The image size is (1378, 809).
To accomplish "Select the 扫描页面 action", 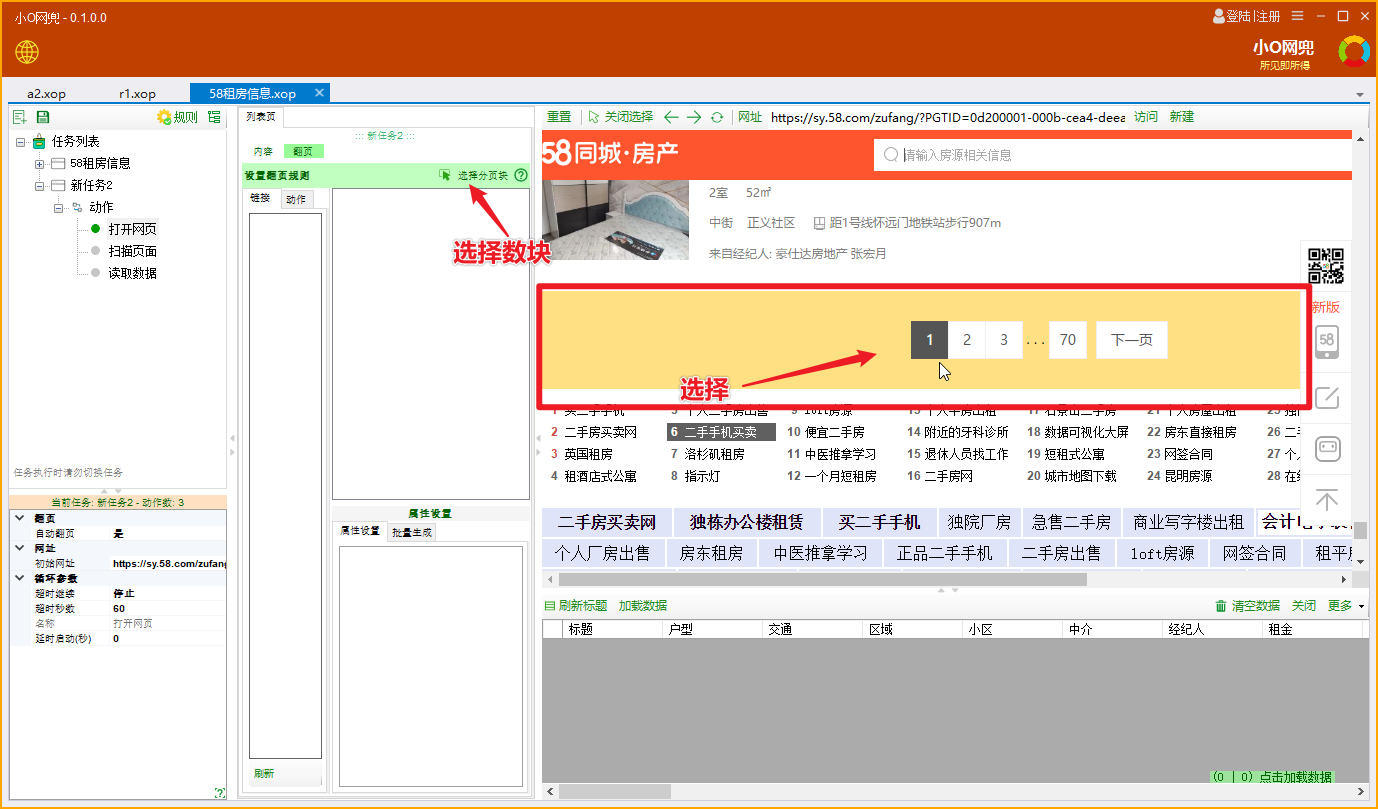I will click(132, 251).
